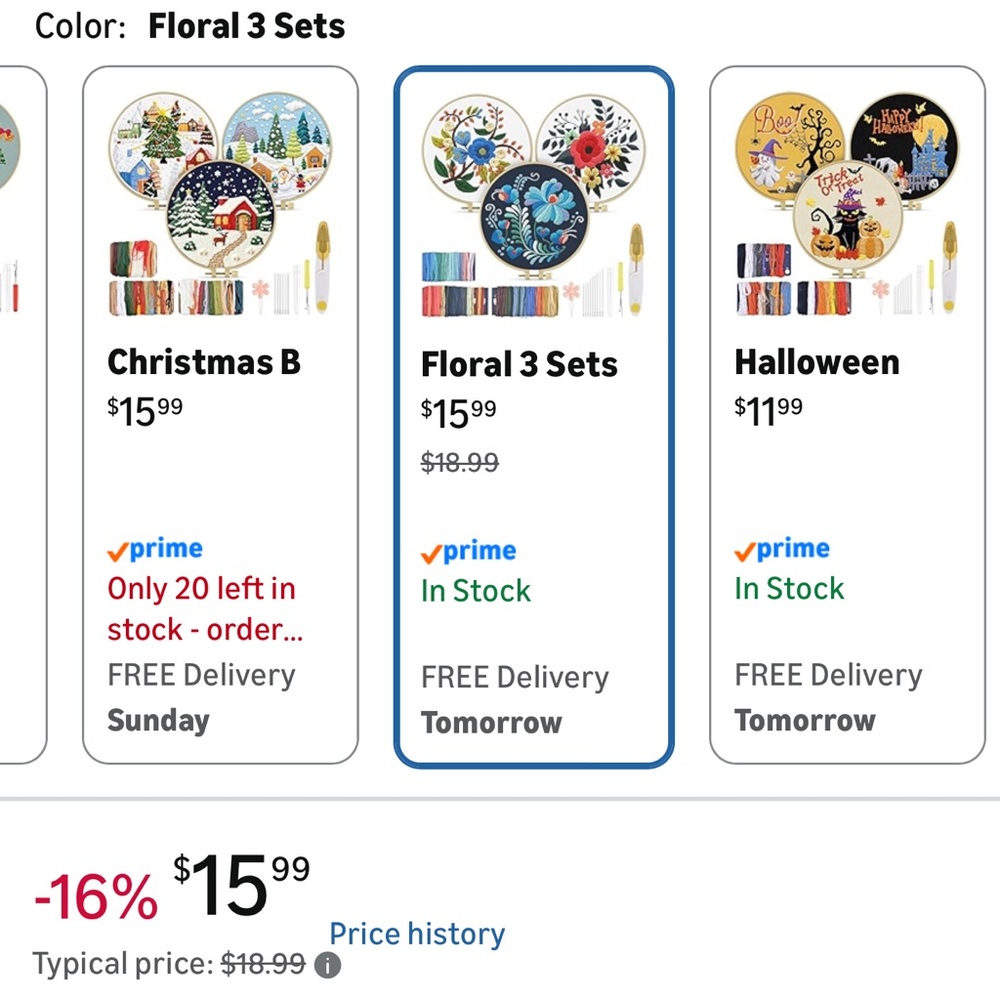Click the struck-through $18.99 in Floral card
The height and width of the screenshot is (1000, 1000).
(x=460, y=462)
